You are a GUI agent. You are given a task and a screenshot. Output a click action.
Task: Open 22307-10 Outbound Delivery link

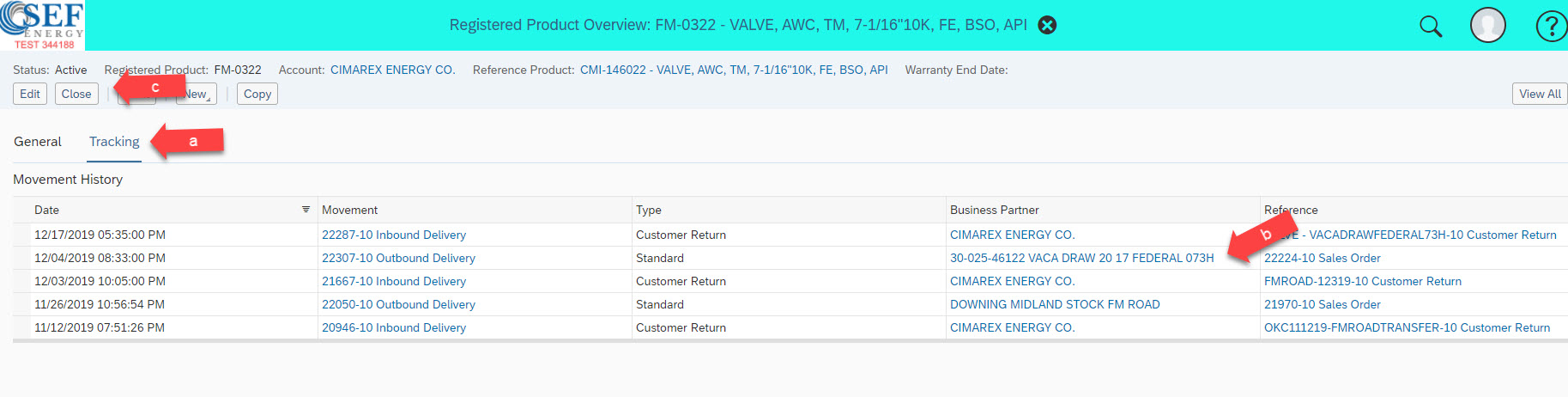click(398, 258)
